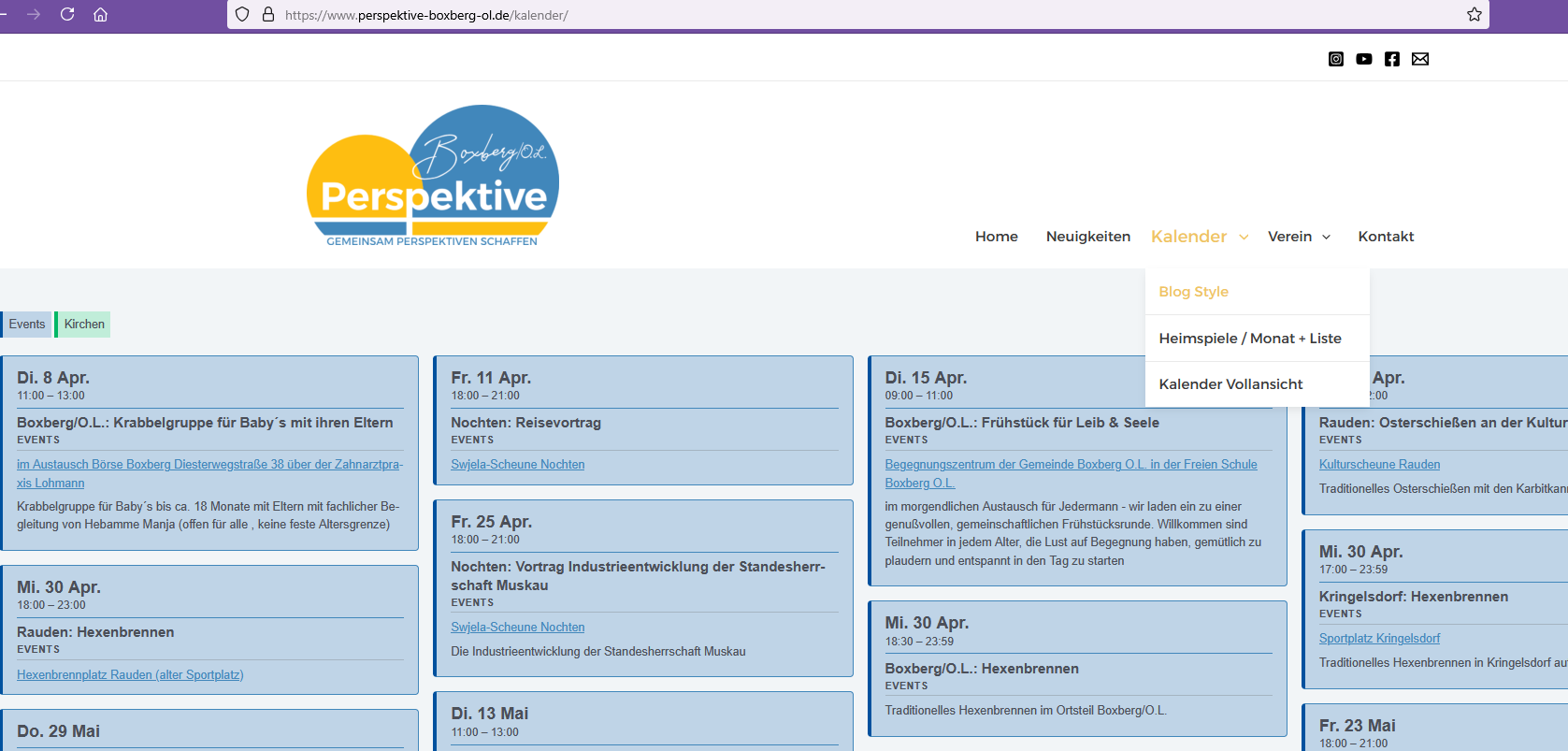Open the YouTube channel icon
Viewport: 1568px width, 751px height.
[x=1364, y=59]
